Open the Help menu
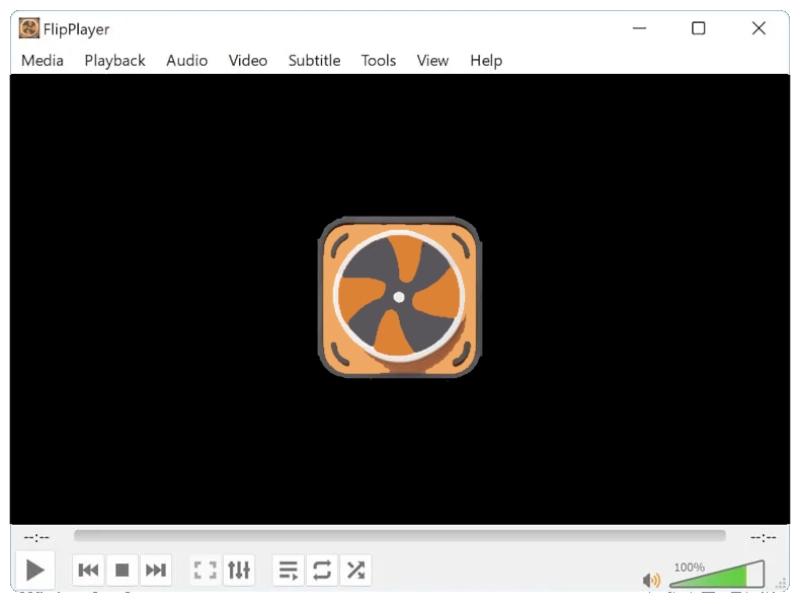 (486, 60)
